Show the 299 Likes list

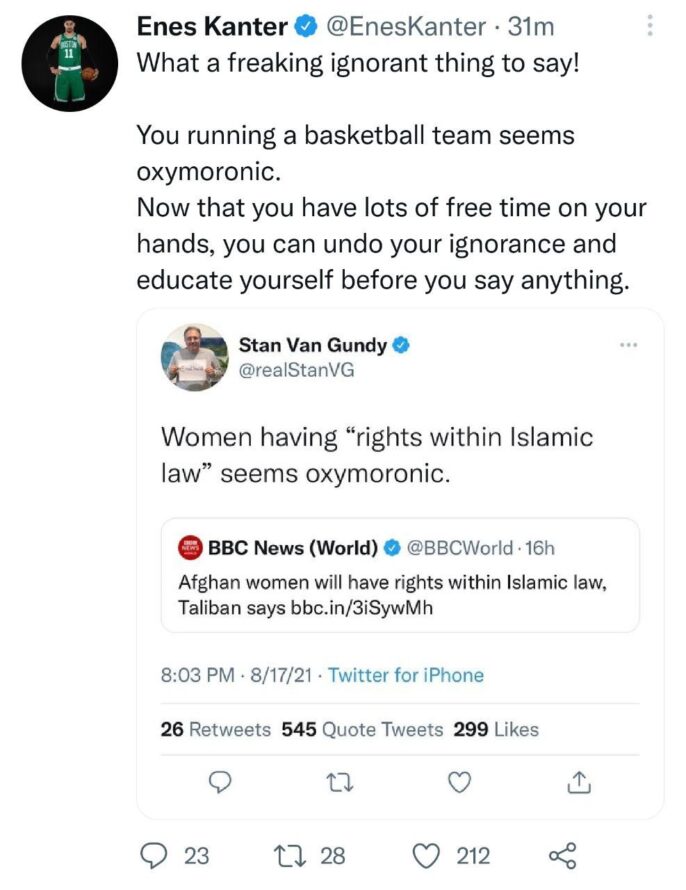496,729
